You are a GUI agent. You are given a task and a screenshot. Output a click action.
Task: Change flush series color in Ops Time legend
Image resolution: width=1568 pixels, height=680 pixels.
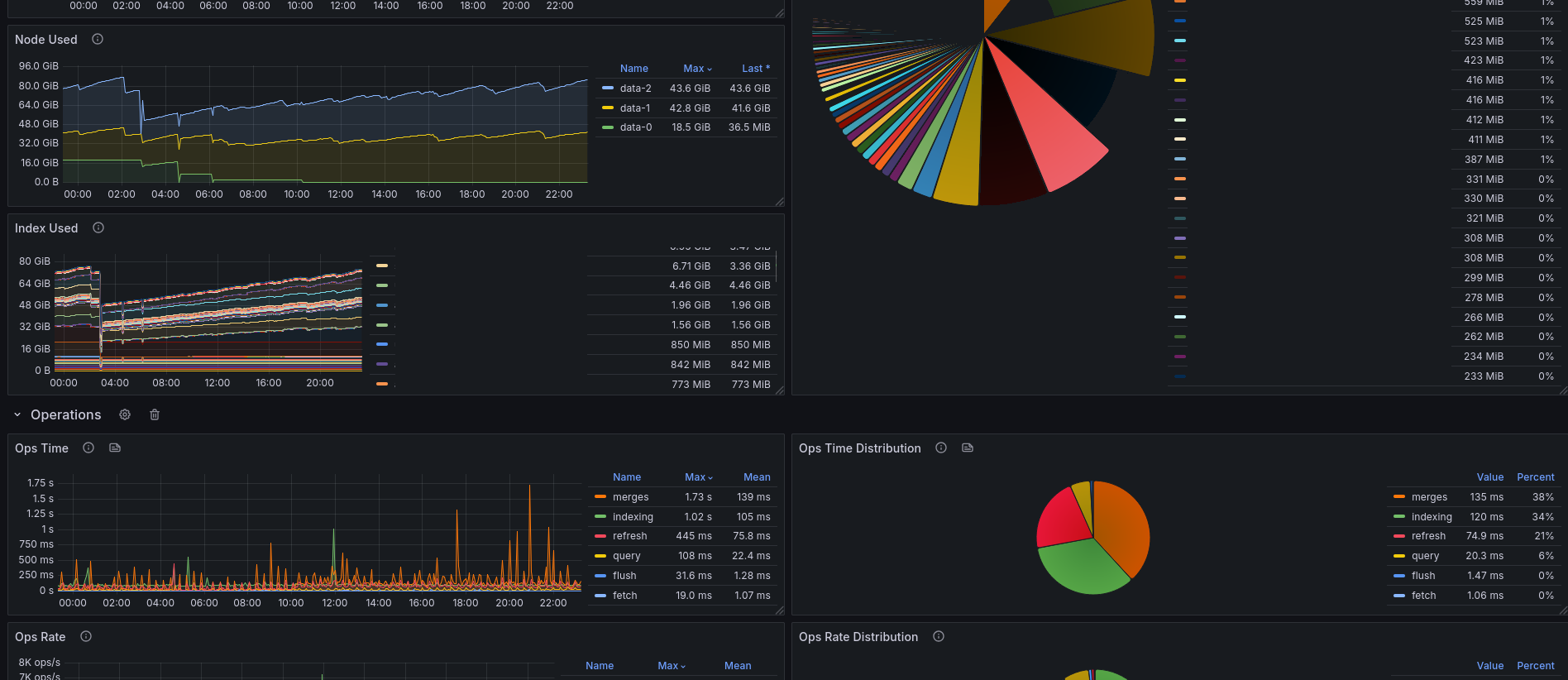coord(600,576)
